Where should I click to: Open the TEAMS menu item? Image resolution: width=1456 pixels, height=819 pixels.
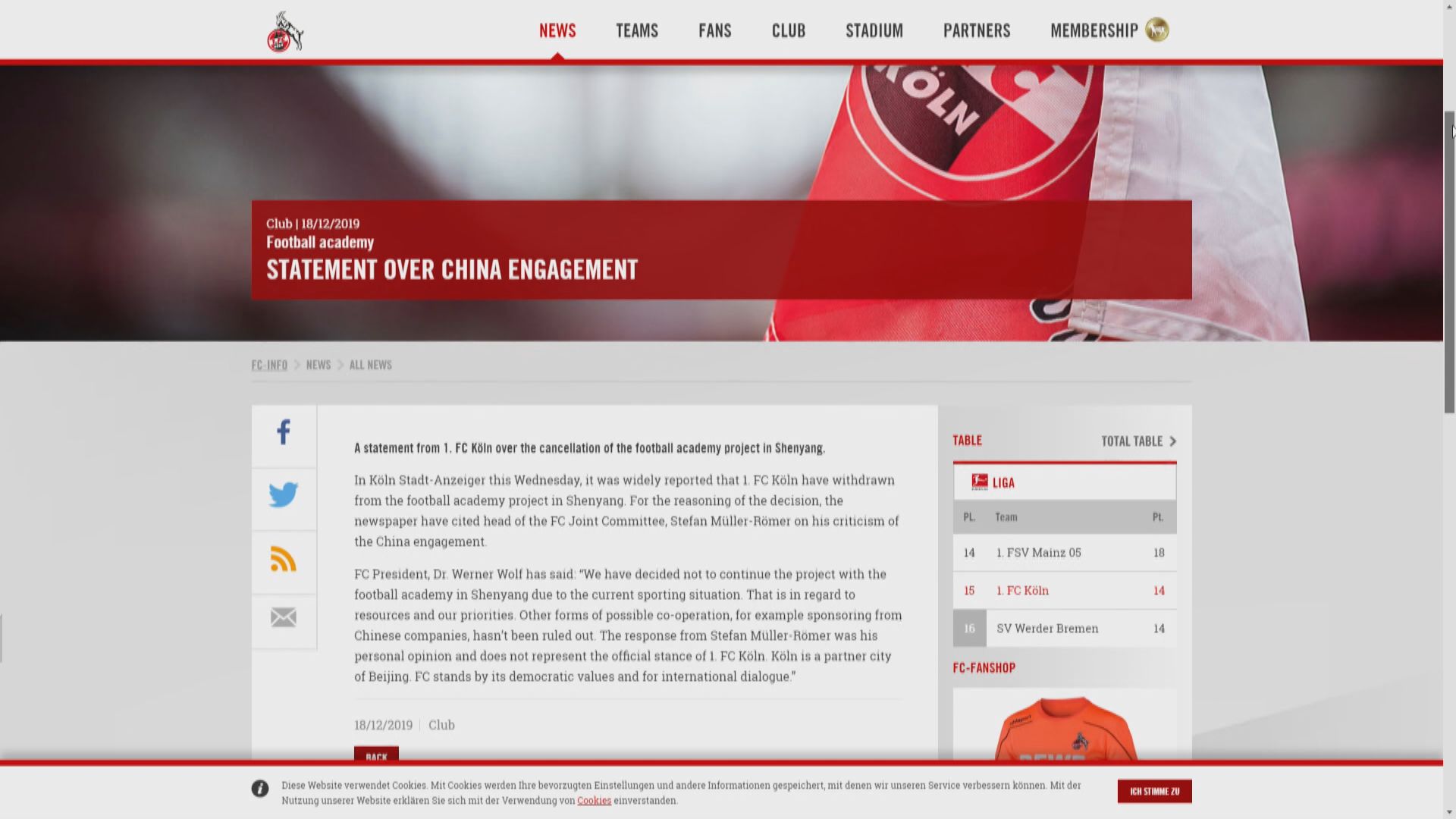tap(637, 30)
